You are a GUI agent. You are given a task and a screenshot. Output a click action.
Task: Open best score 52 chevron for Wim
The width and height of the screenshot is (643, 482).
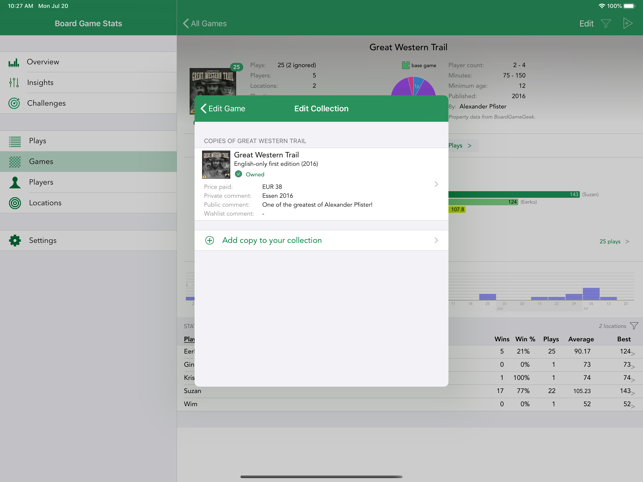633,406
